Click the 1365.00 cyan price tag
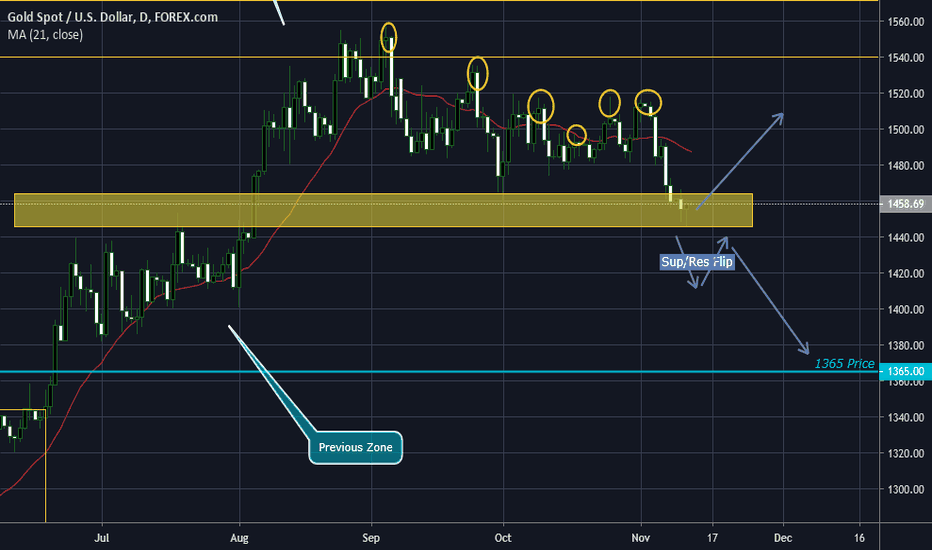The width and height of the screenshot is (932, 550). tap(905, 372)
